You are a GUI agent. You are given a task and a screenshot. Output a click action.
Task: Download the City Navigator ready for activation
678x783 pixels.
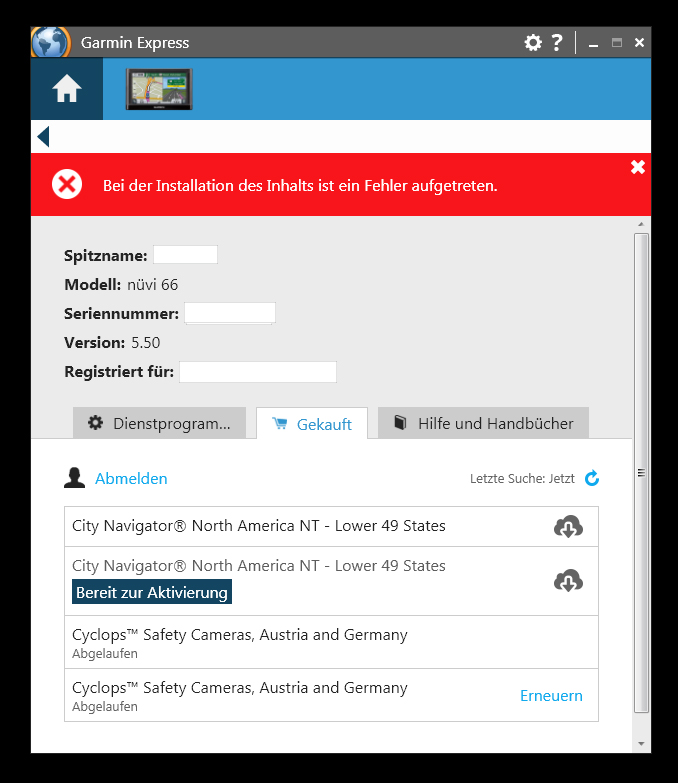pos(568,580)
